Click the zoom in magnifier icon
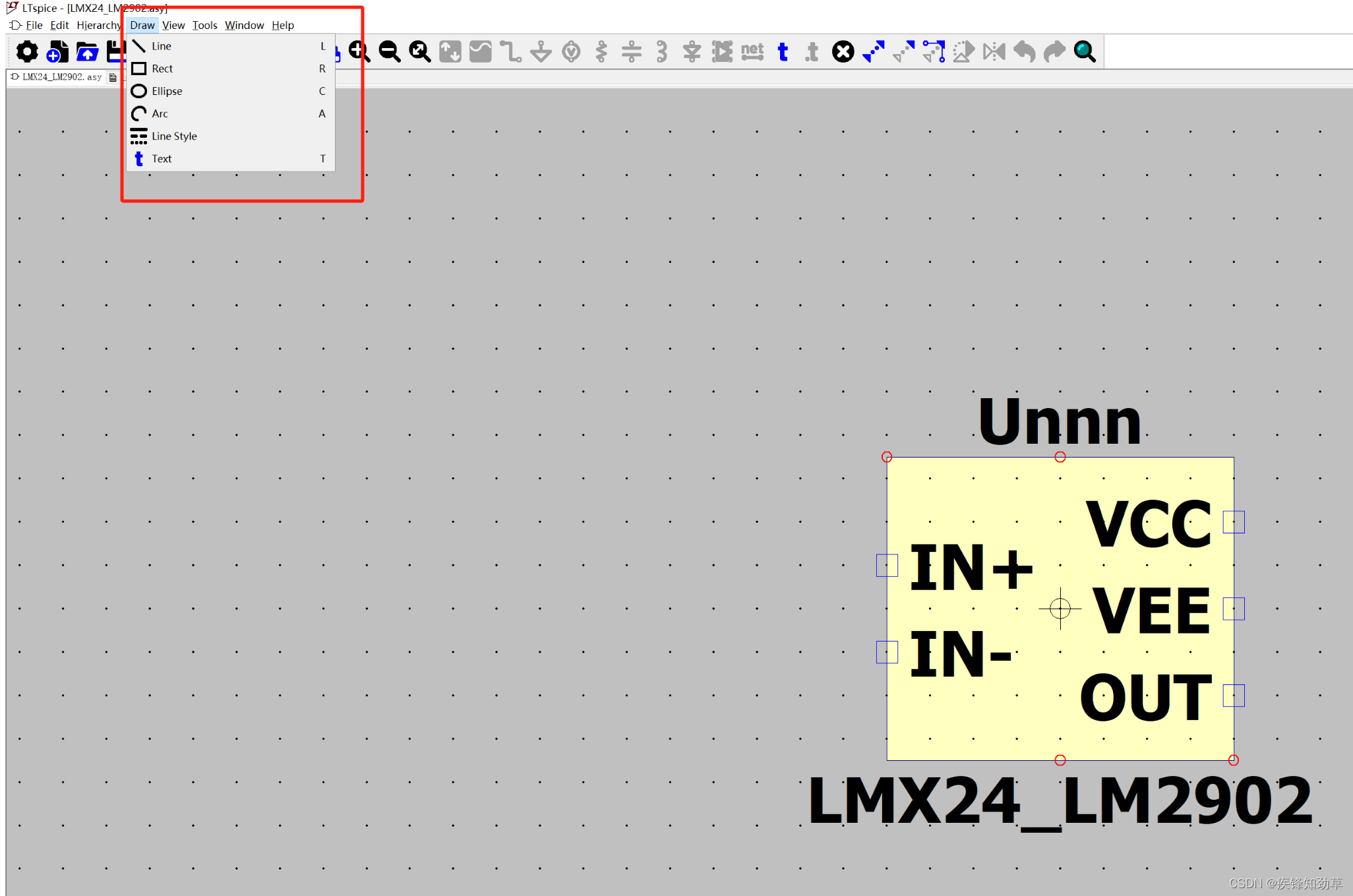This screenshot has height=896, width=1353. [359, 51]
